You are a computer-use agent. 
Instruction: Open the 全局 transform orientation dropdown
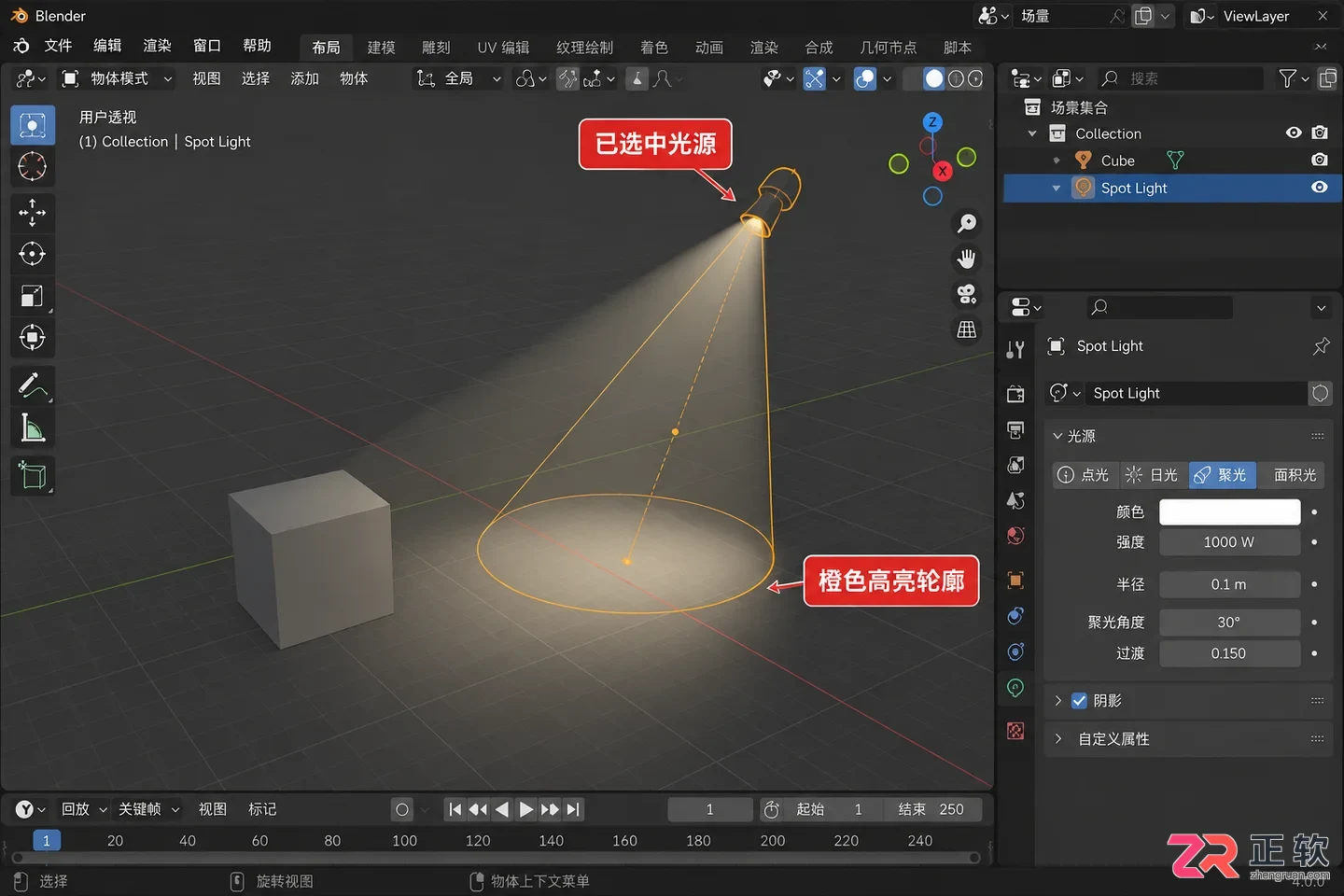click(x=459, y=78)
